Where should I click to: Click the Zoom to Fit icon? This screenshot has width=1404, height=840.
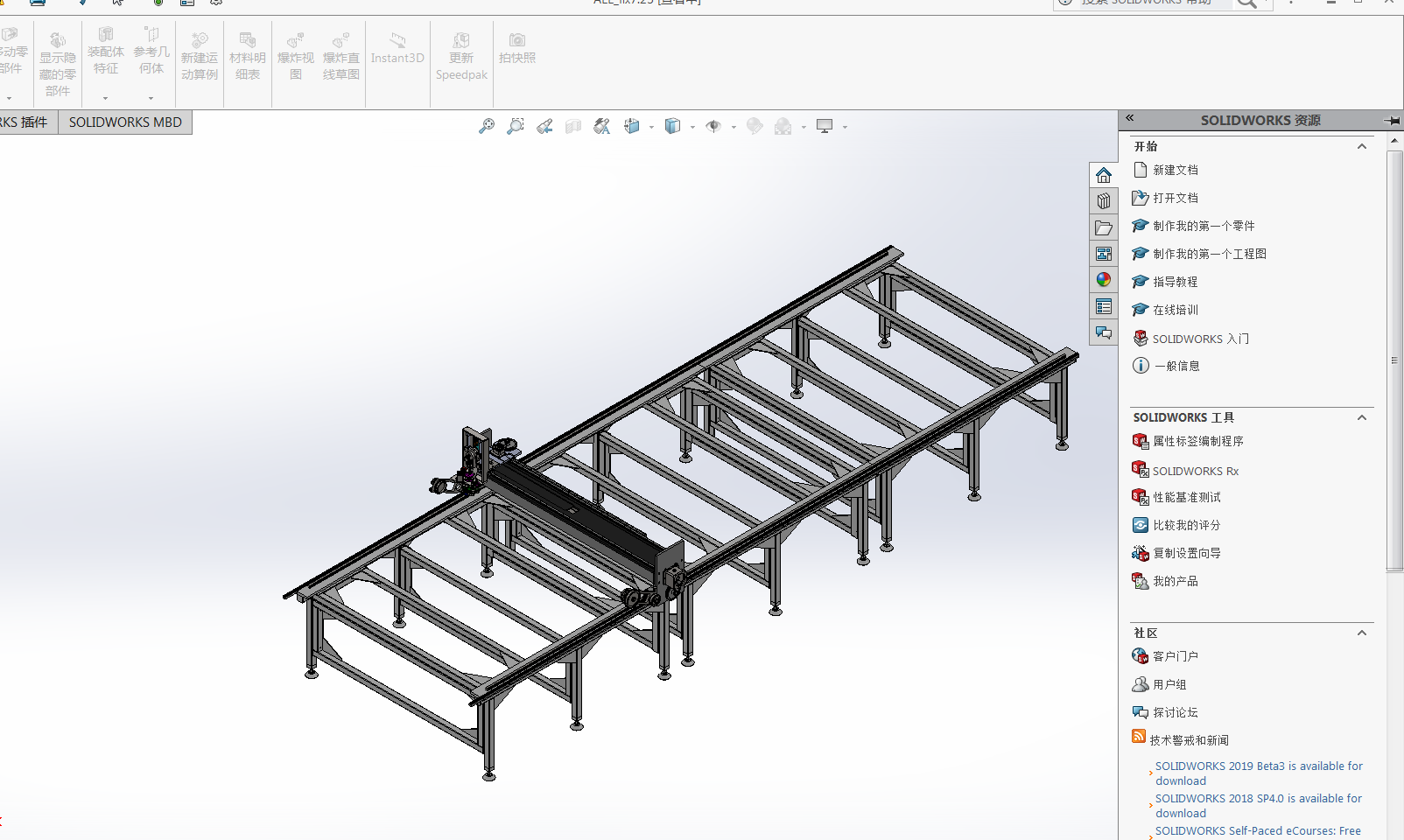point(487,127)
